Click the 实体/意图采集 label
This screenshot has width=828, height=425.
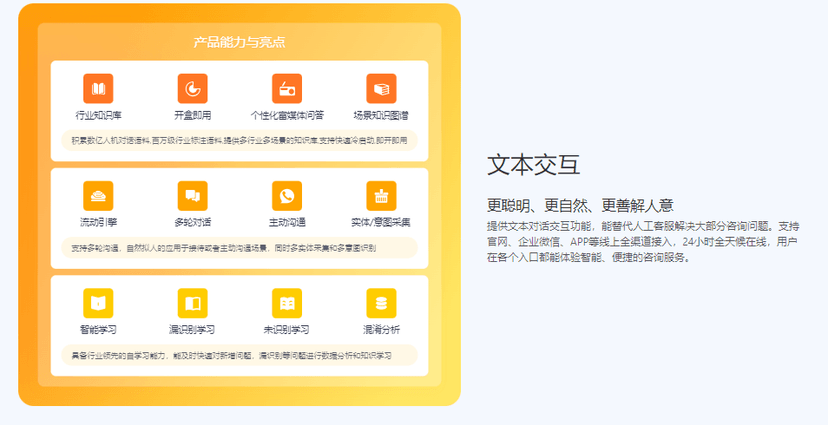click(x=381, y=222)
